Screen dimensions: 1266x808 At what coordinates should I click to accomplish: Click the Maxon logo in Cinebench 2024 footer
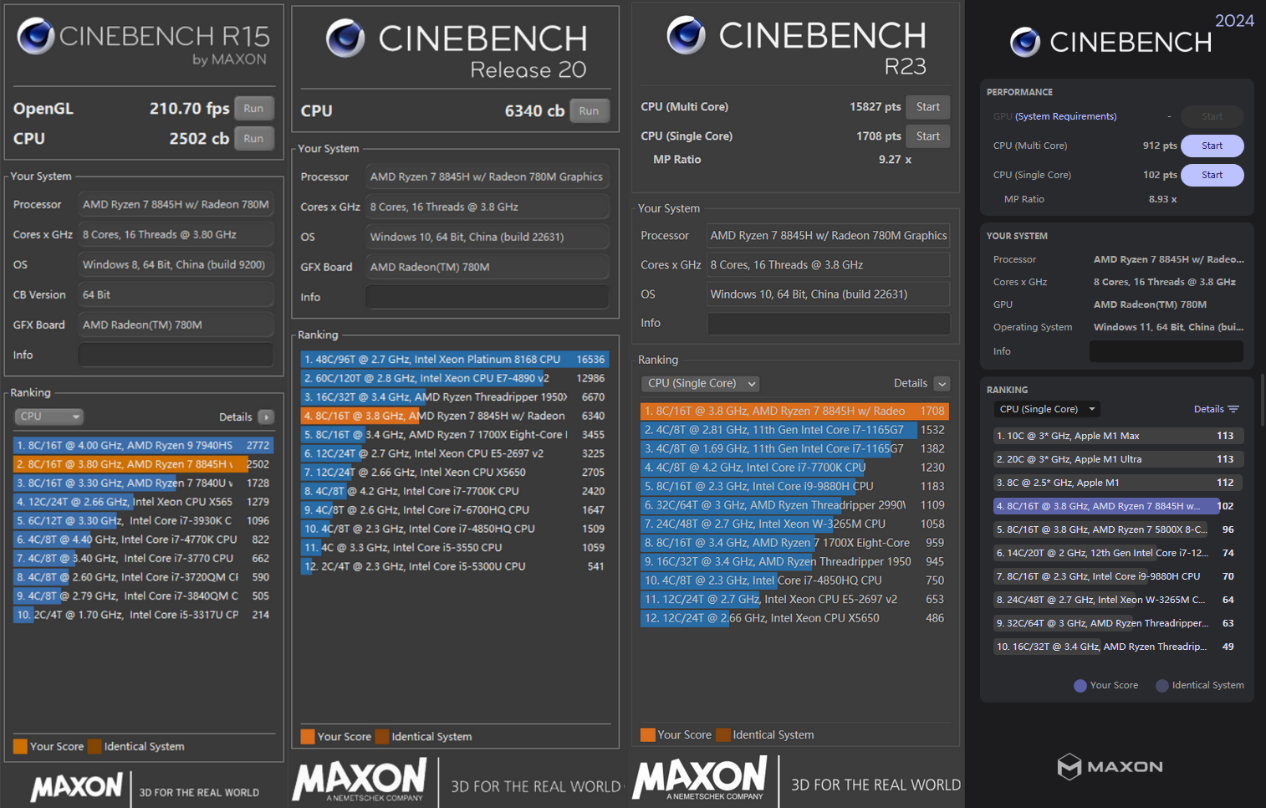tap(1110, 767)
